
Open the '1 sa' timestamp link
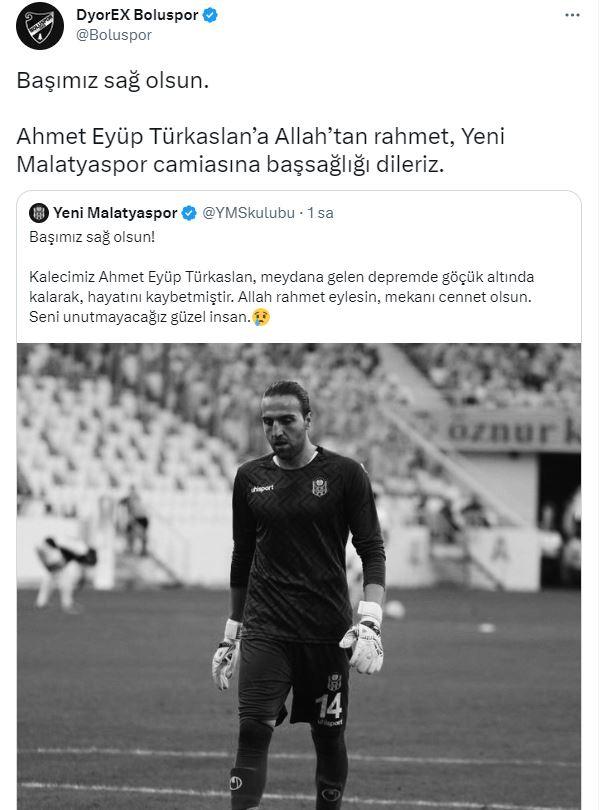pyautogui.click(x=320, y=213)
